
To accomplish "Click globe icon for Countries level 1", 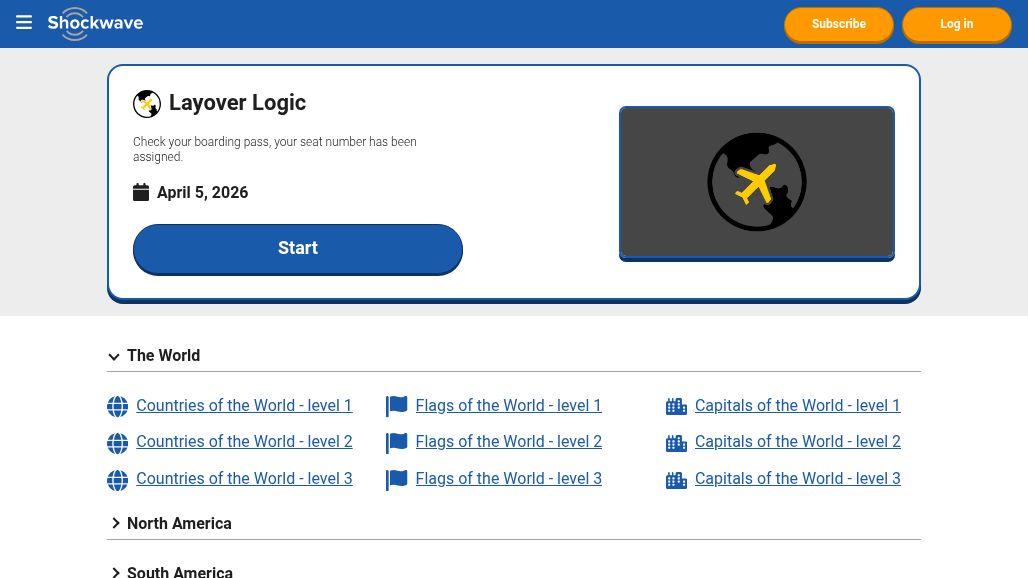I will pos(118,407).
